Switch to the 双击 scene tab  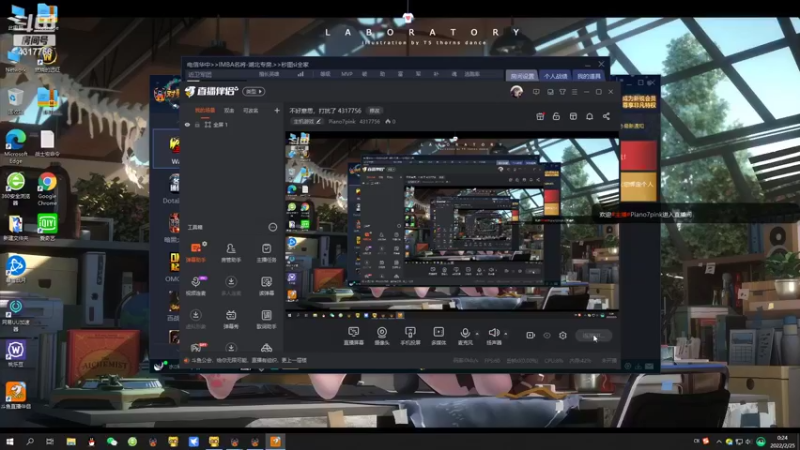pyautogui.click(x=229, y=110)
